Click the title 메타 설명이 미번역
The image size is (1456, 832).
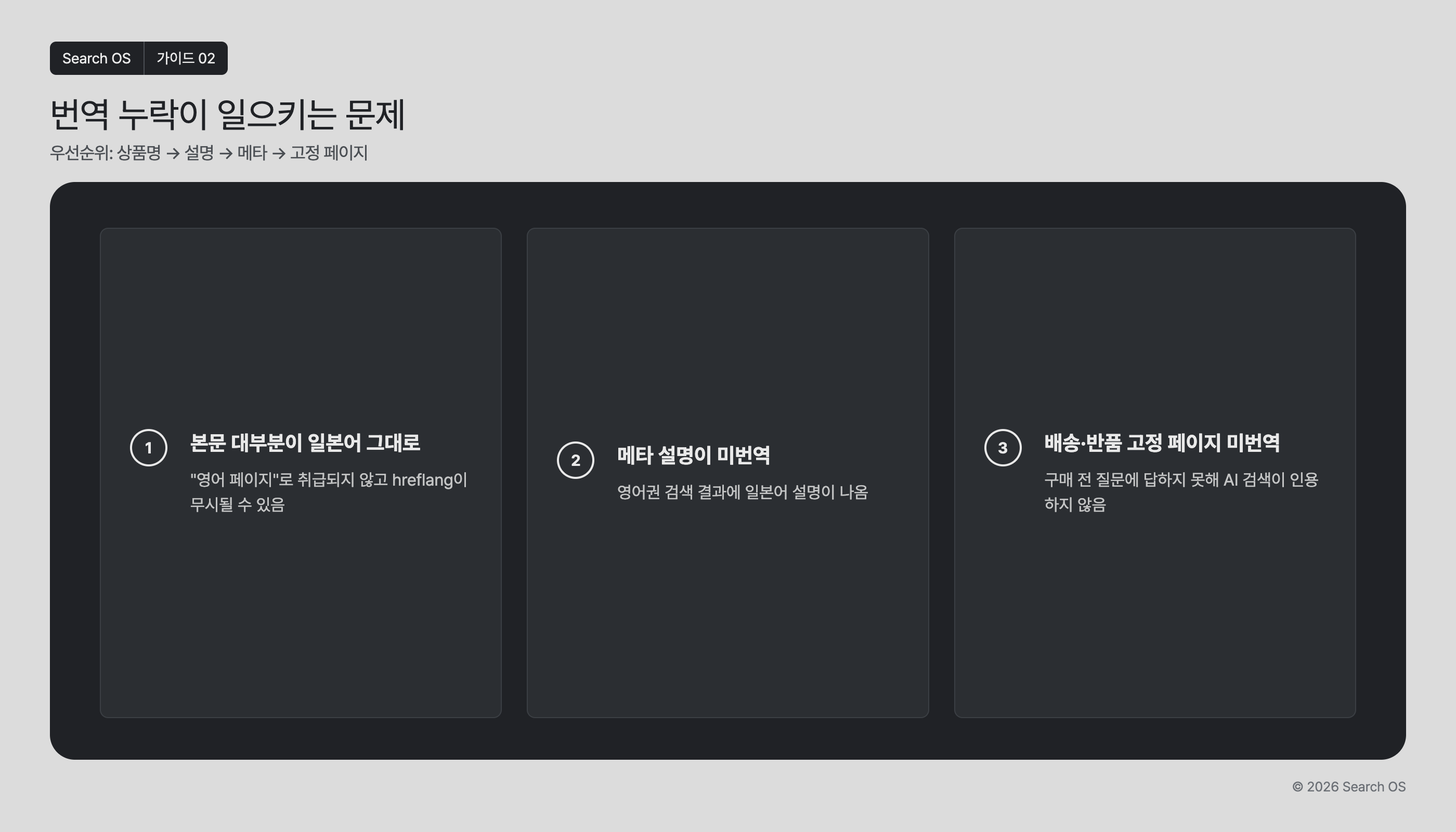[694, 455]
